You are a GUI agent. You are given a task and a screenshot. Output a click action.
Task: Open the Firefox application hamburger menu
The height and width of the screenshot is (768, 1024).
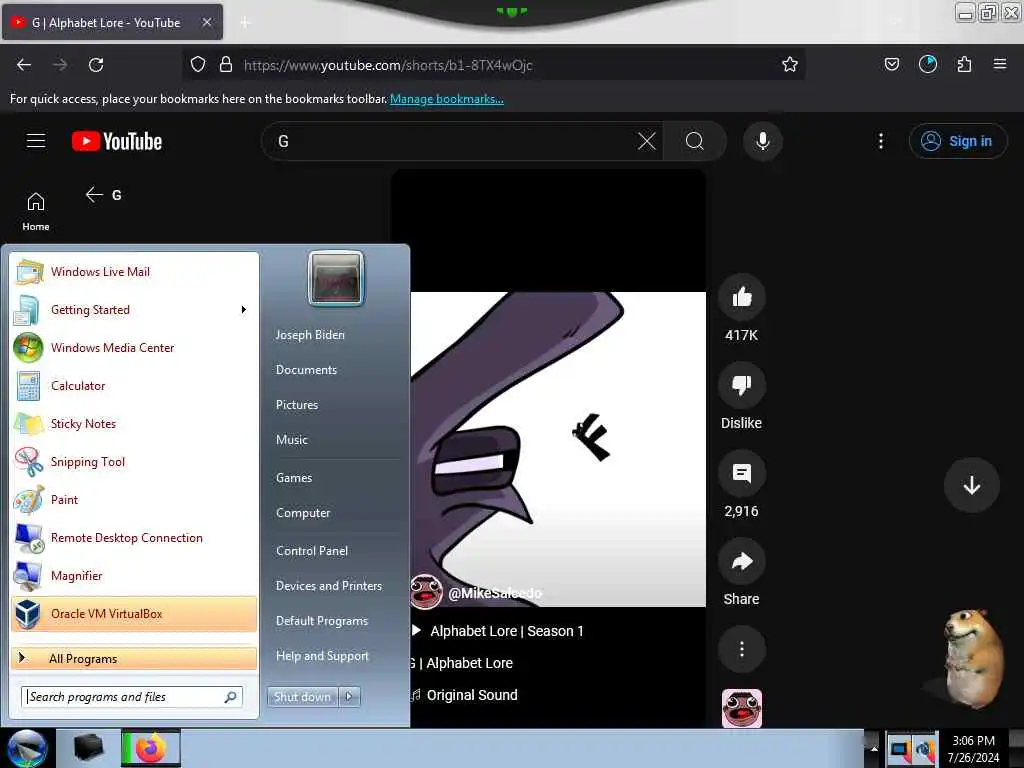point(1000,64)
